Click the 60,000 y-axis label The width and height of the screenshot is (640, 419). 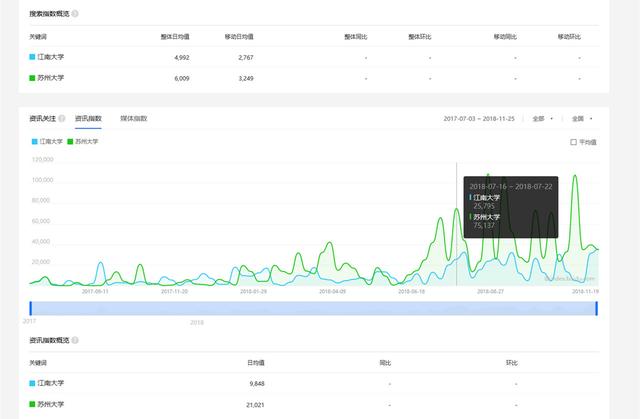pyautogui.click(x=41, y=221)
